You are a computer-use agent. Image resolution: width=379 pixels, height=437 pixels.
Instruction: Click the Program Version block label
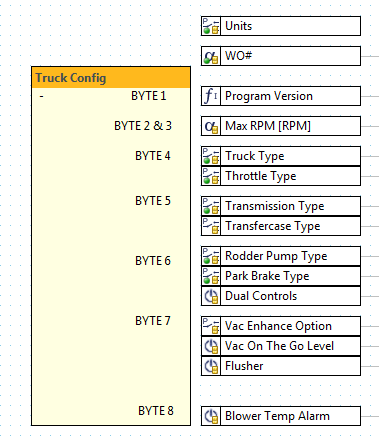point(269,96)
